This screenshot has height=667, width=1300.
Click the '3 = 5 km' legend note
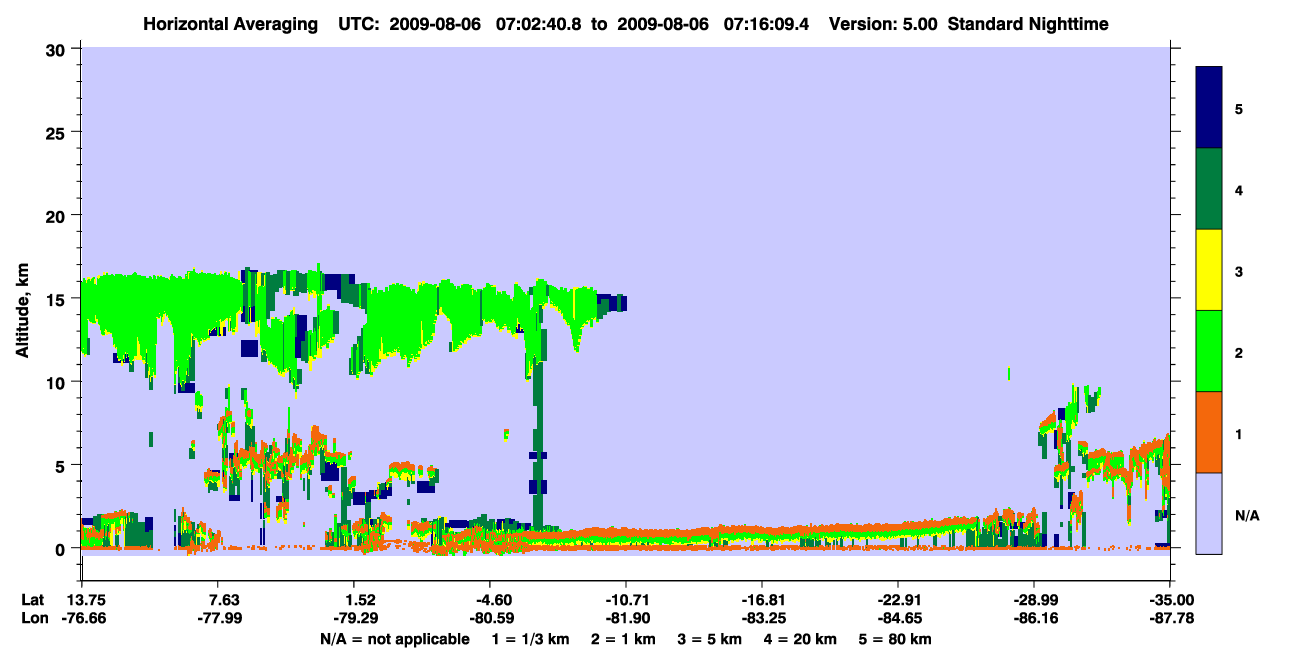(x=710, y=639)
